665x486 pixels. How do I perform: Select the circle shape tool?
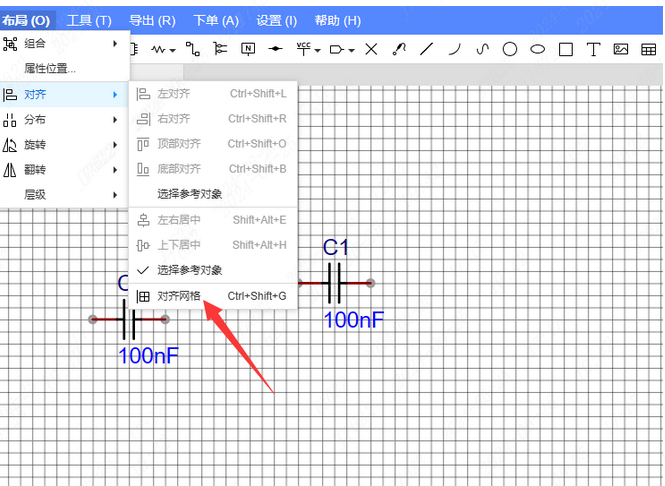(x=509, y=48)
